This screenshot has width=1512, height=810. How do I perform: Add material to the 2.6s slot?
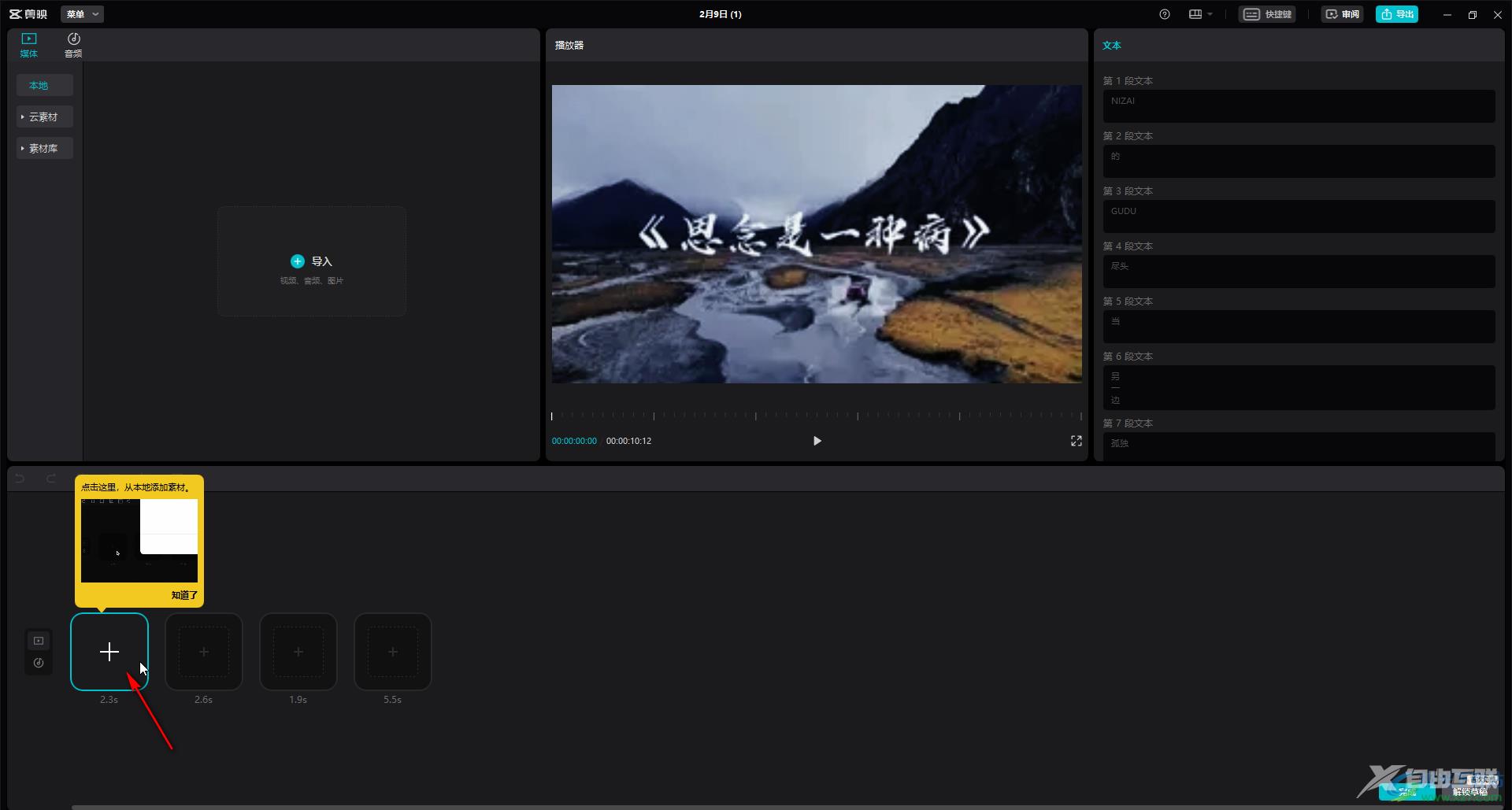[x=203, y=652]
